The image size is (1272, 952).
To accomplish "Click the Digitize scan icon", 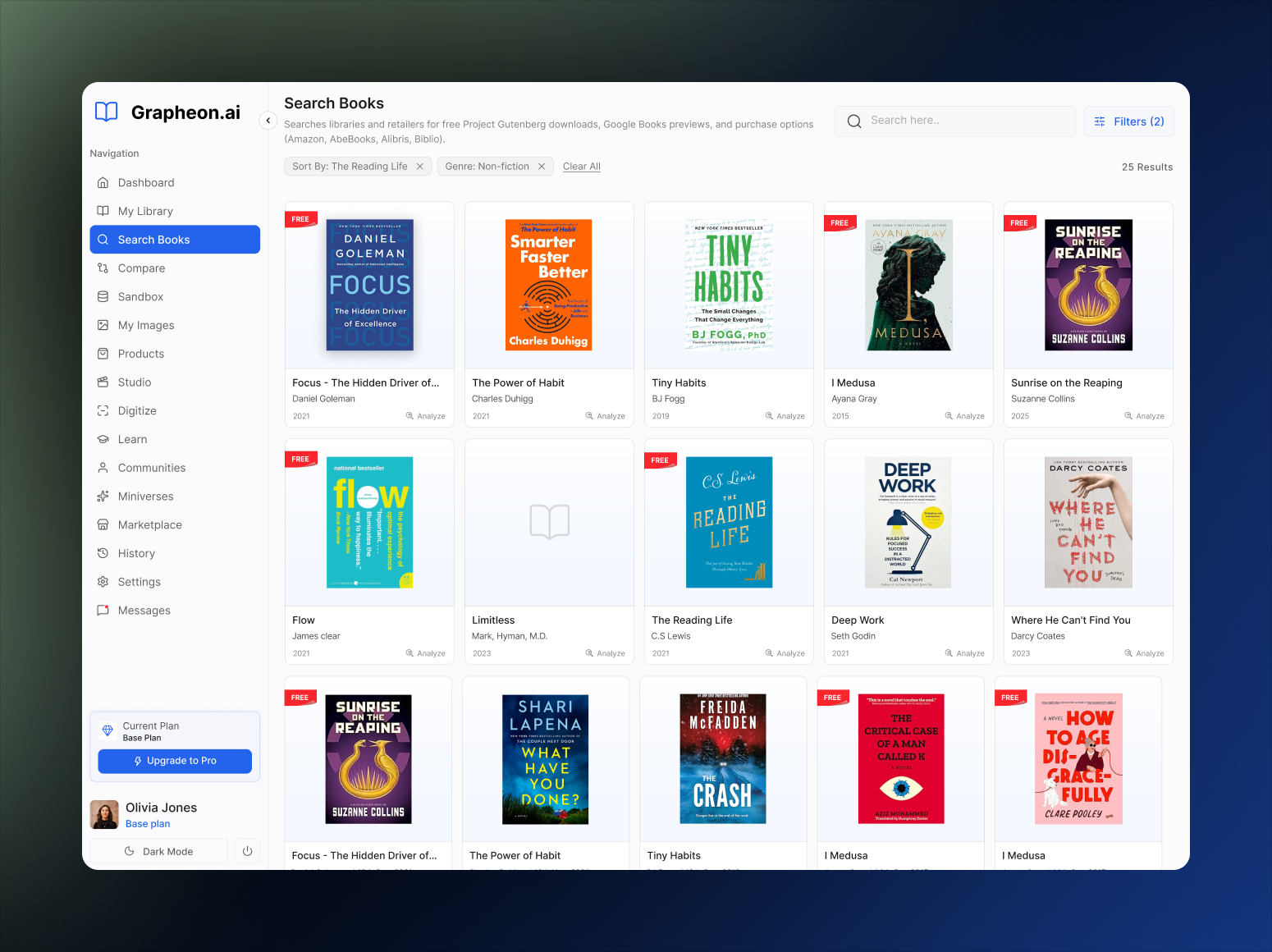I will [x=103, y=410].
